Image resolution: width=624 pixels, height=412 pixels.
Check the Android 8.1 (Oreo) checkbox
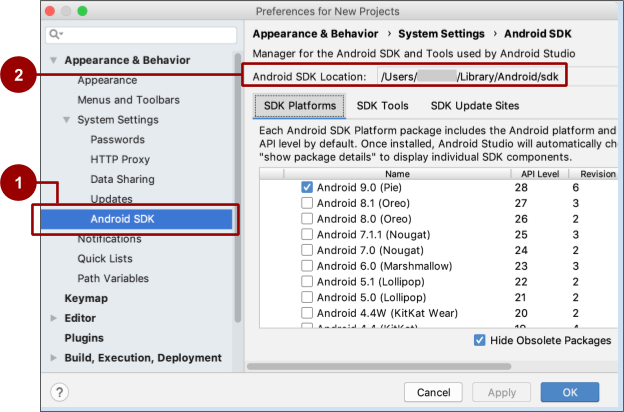(x=307, y=203)
